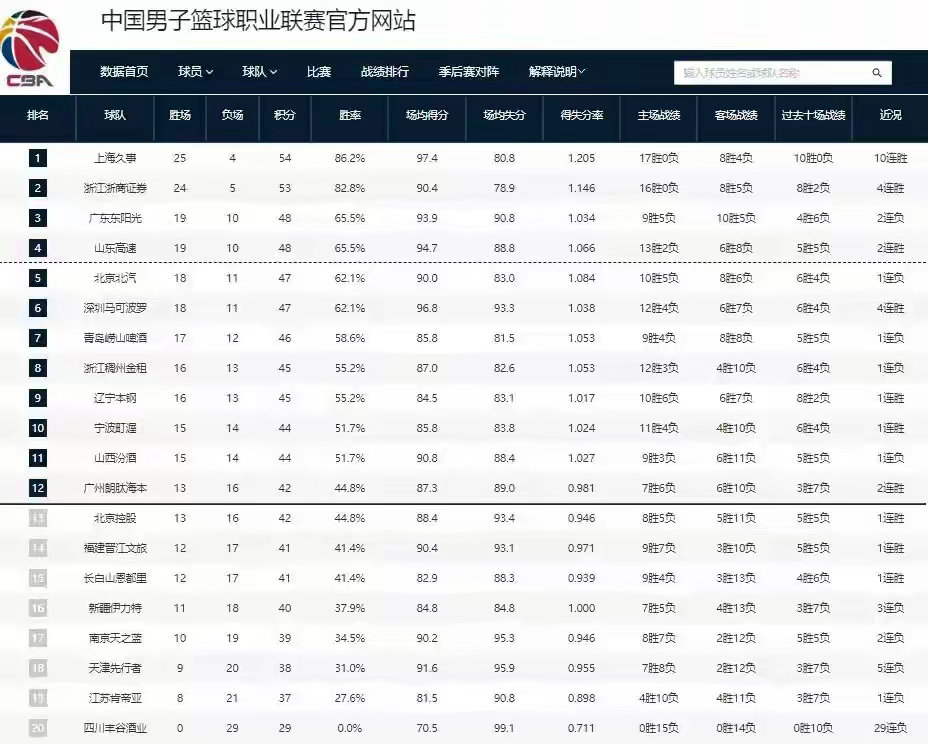Open team 南京天之蓝
This screenshot has width=928, height=744.
click(x=115, y=638)
